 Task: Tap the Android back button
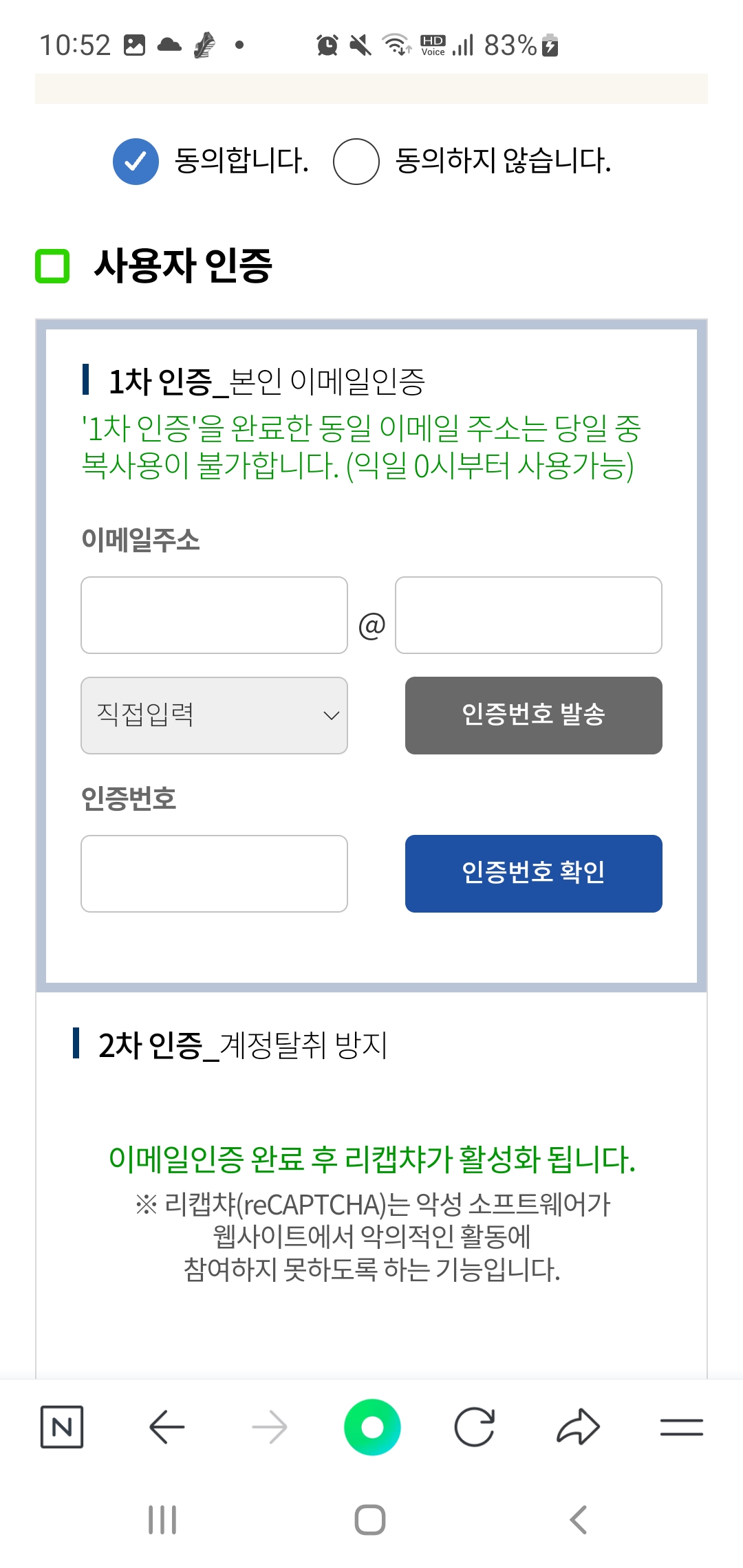(578, 1521)
